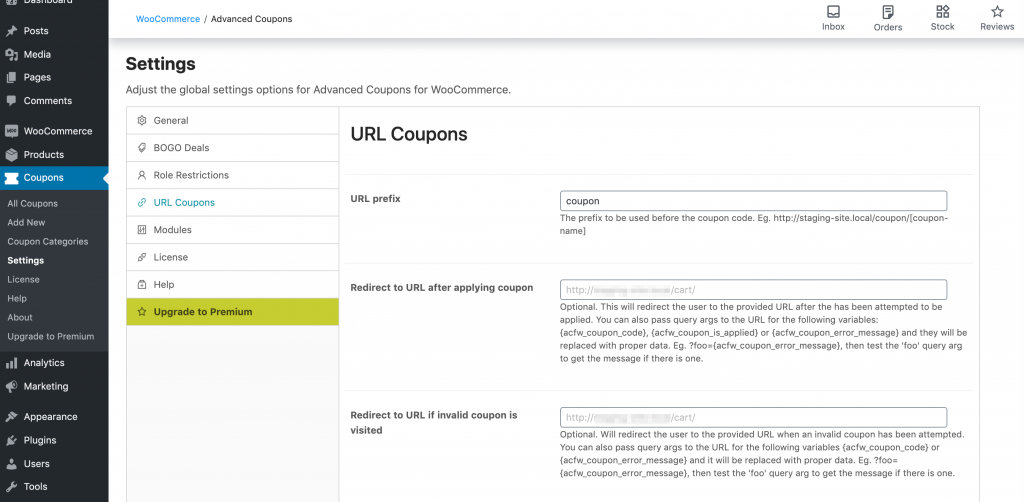This screenshot has width=1024, height=502.
Task: Open the General settings tab
Action: (232, 120)
